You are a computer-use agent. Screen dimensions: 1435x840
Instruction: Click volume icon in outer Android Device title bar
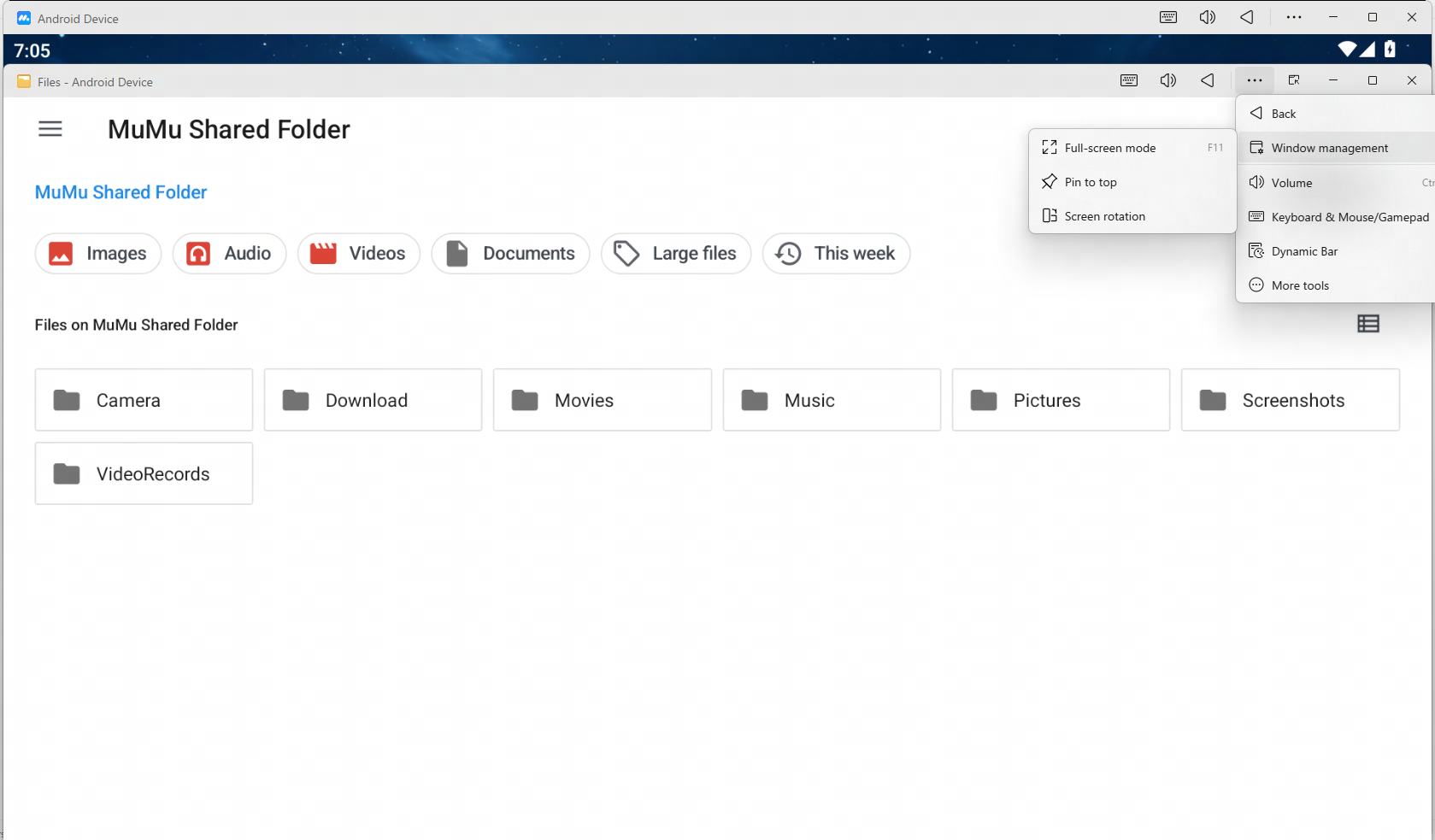tap(1208, 17)
